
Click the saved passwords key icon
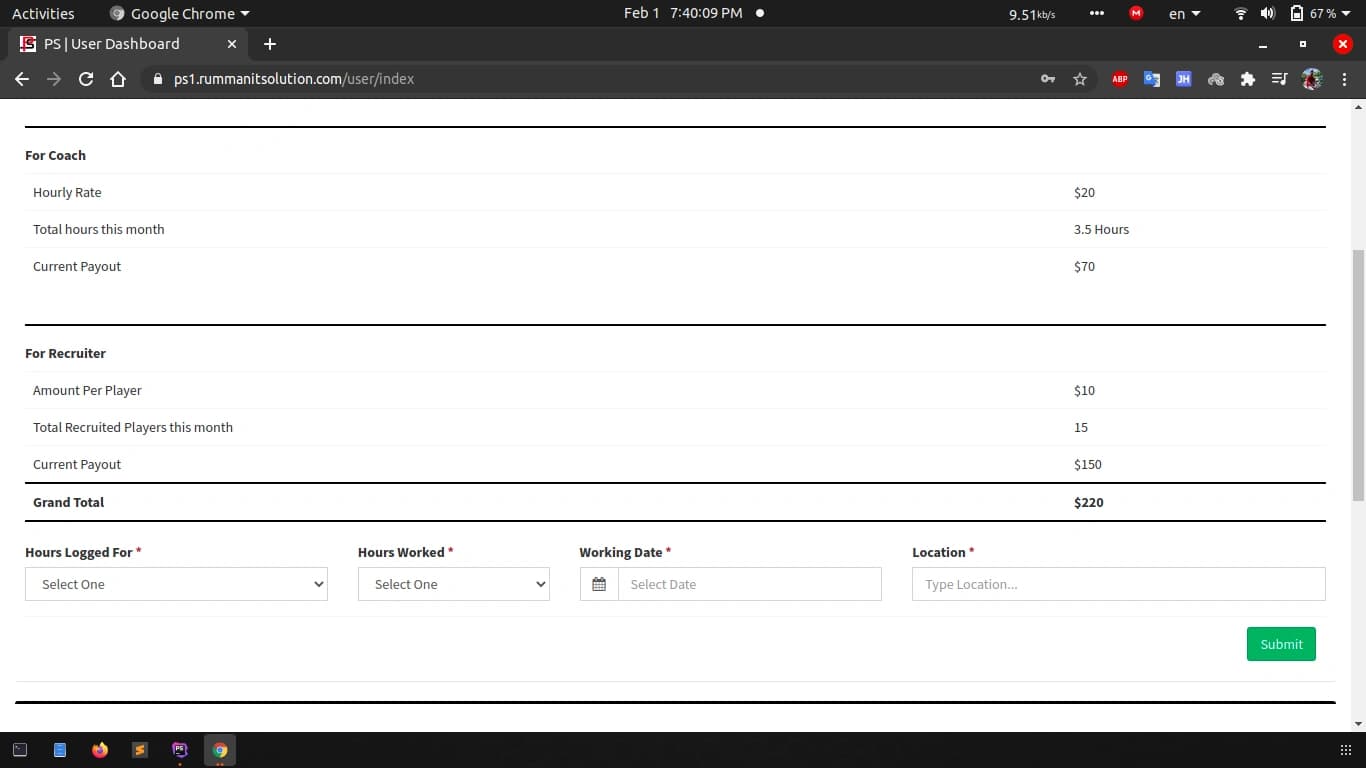tap(1048, 79)
